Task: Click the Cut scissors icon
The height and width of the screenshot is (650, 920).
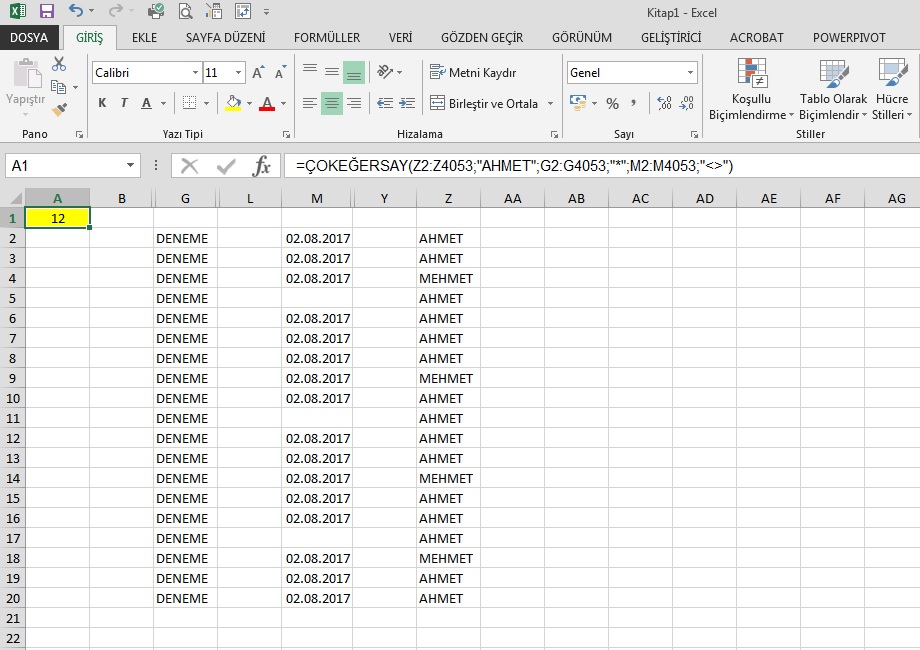Action: 59,64
